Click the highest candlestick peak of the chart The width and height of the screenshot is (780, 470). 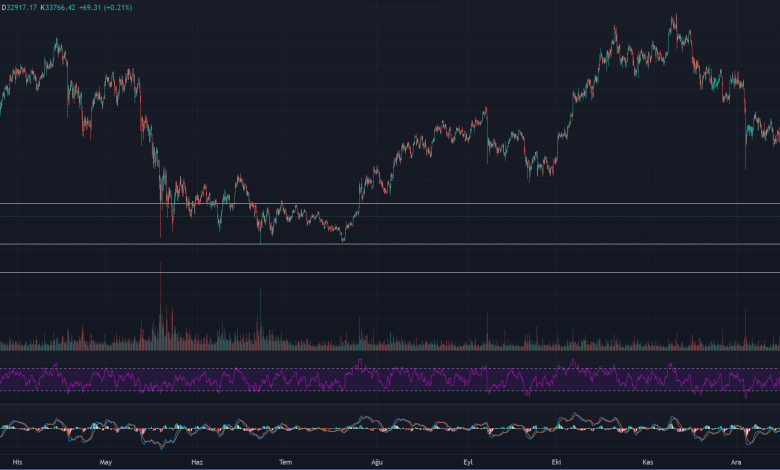click(x=674, y=18)
